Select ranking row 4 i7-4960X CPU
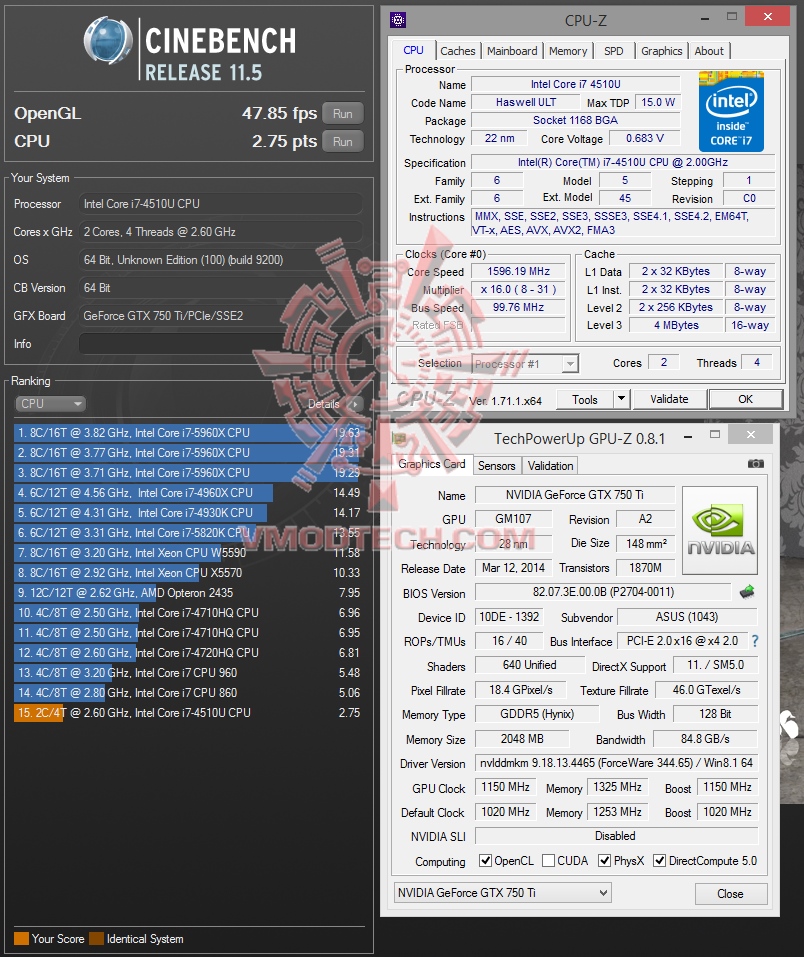 point(188,493)
